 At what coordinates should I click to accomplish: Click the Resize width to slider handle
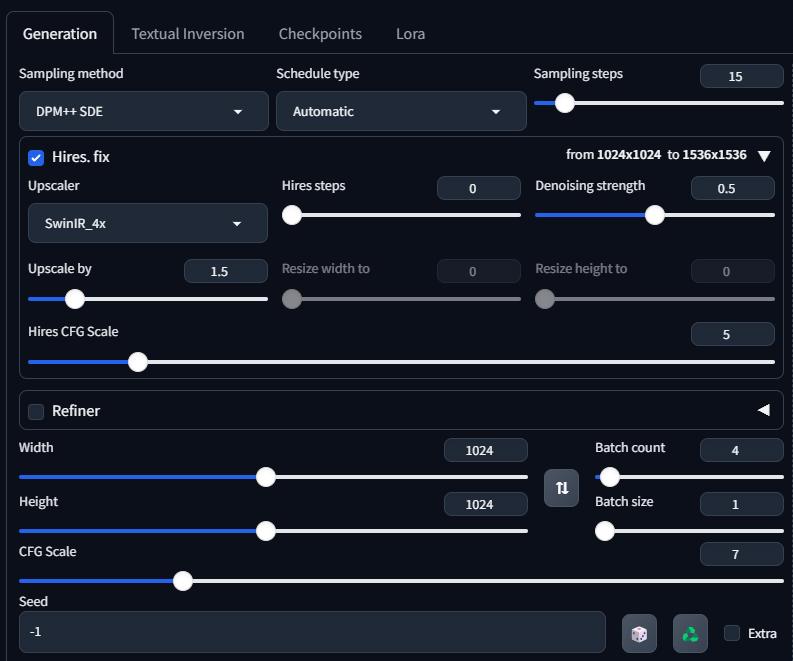292,299
